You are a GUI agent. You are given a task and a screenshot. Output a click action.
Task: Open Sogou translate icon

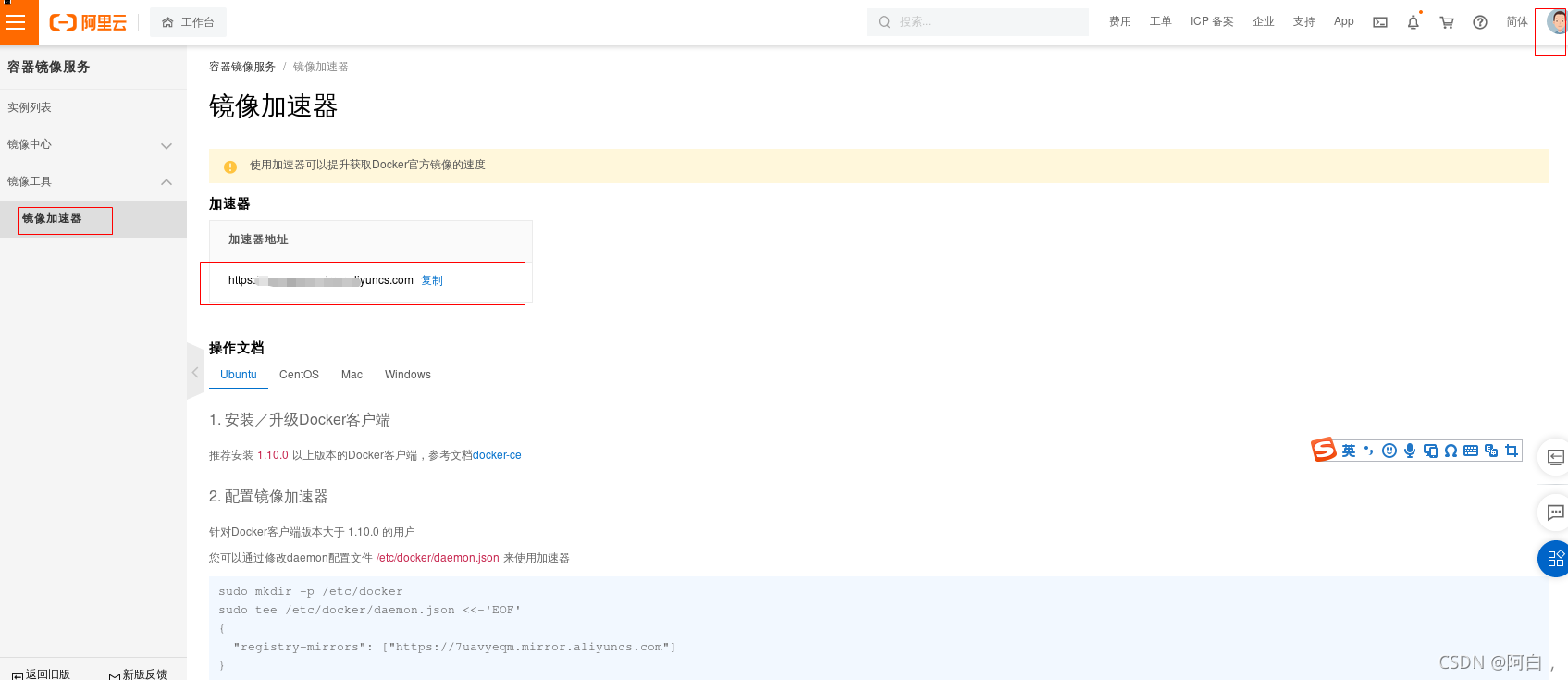point(1491,451)
